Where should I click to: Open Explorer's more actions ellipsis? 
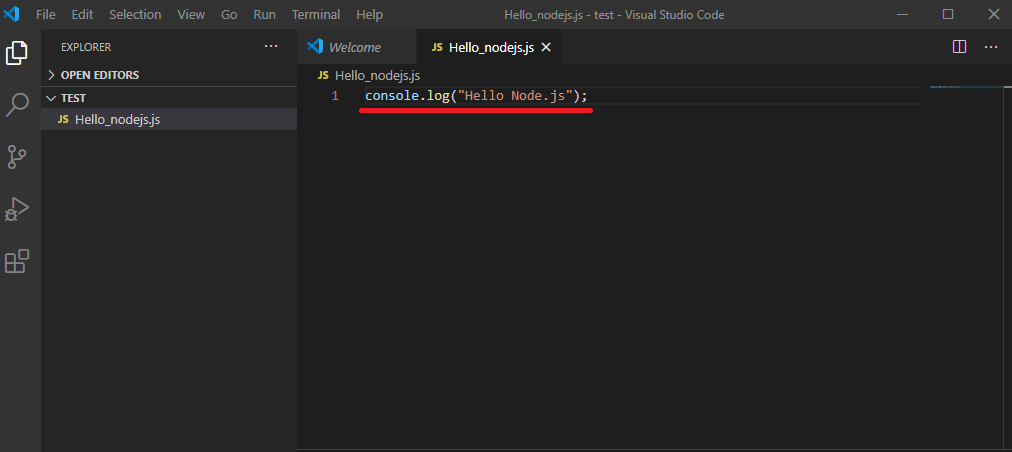(271, 46)
